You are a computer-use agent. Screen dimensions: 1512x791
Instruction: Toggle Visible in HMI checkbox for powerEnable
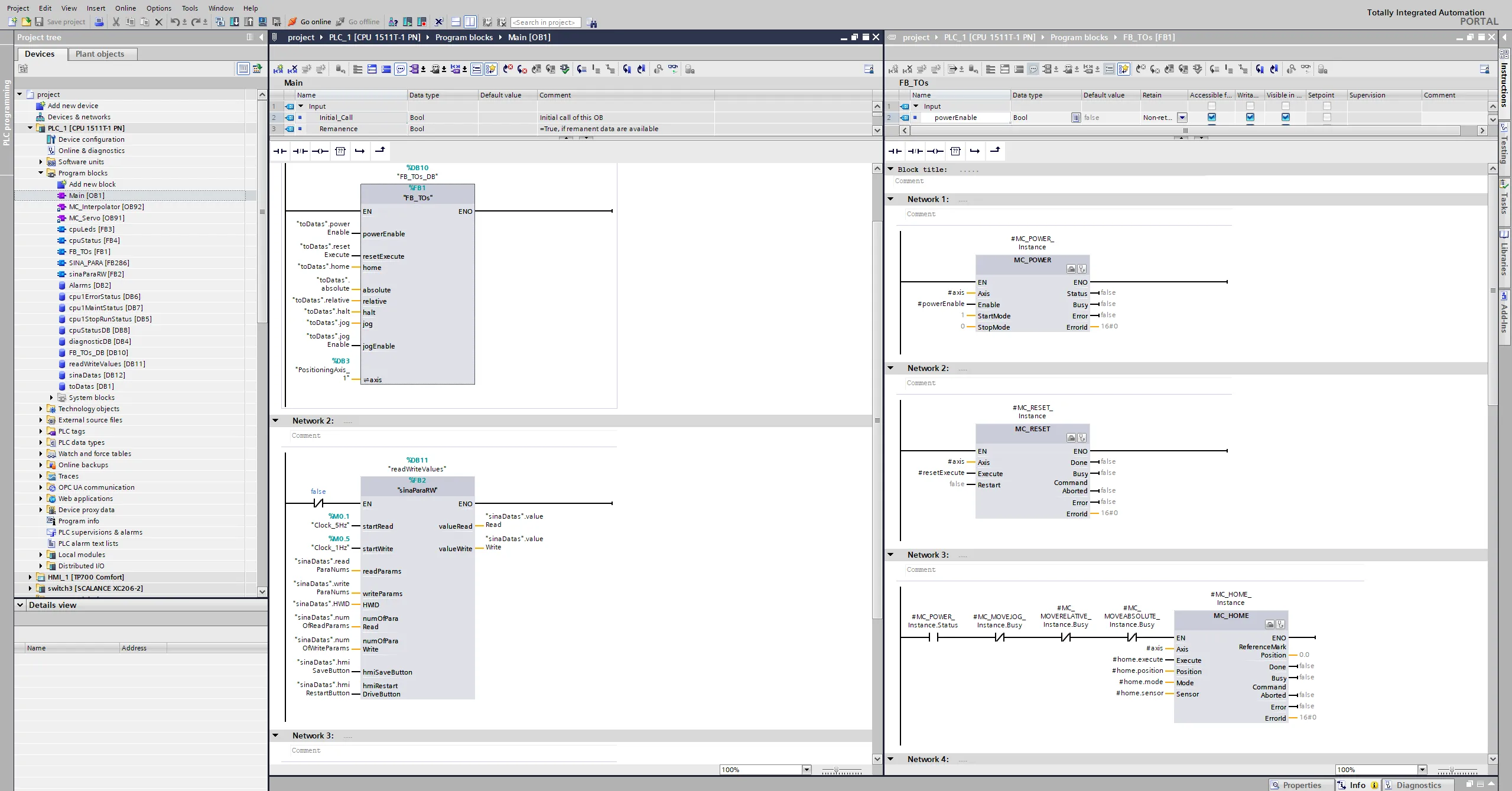pos(1286,117)
